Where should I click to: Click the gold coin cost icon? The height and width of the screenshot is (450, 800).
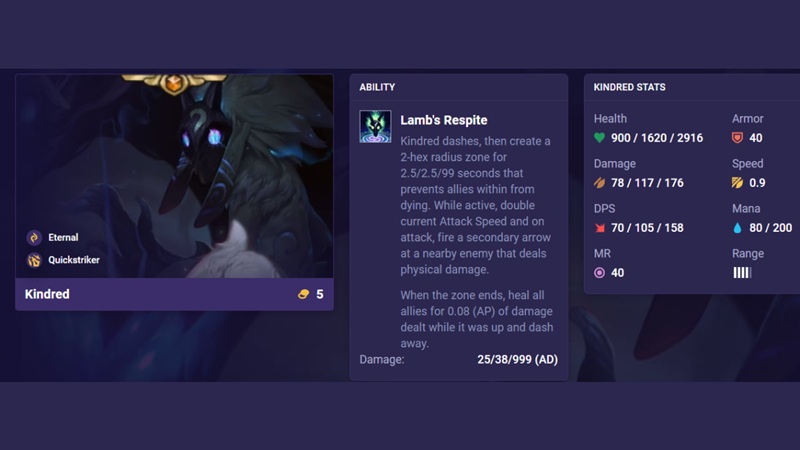click(304, 294)
